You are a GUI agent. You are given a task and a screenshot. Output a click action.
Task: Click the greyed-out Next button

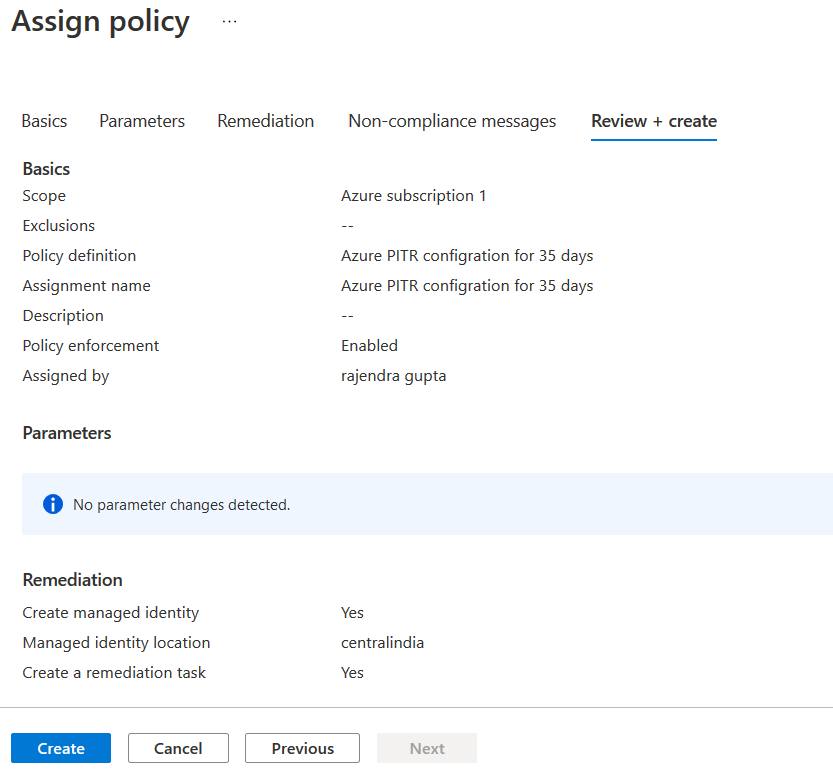(x=427, y=748)
